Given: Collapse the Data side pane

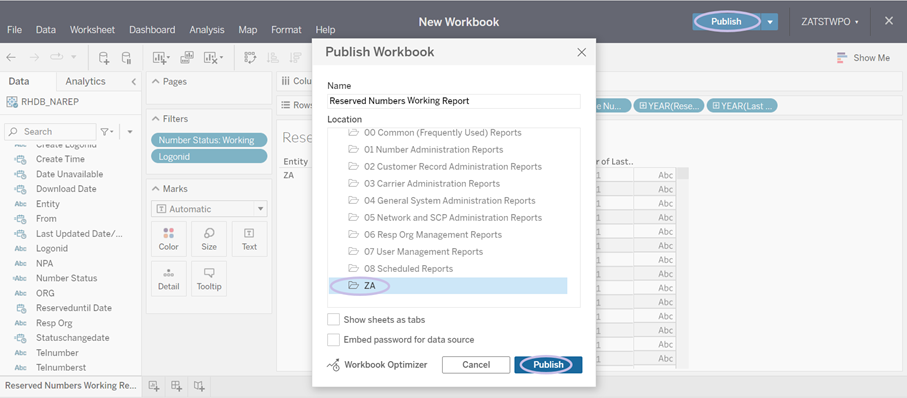Looking at the screenshot, I should point(134,82).
